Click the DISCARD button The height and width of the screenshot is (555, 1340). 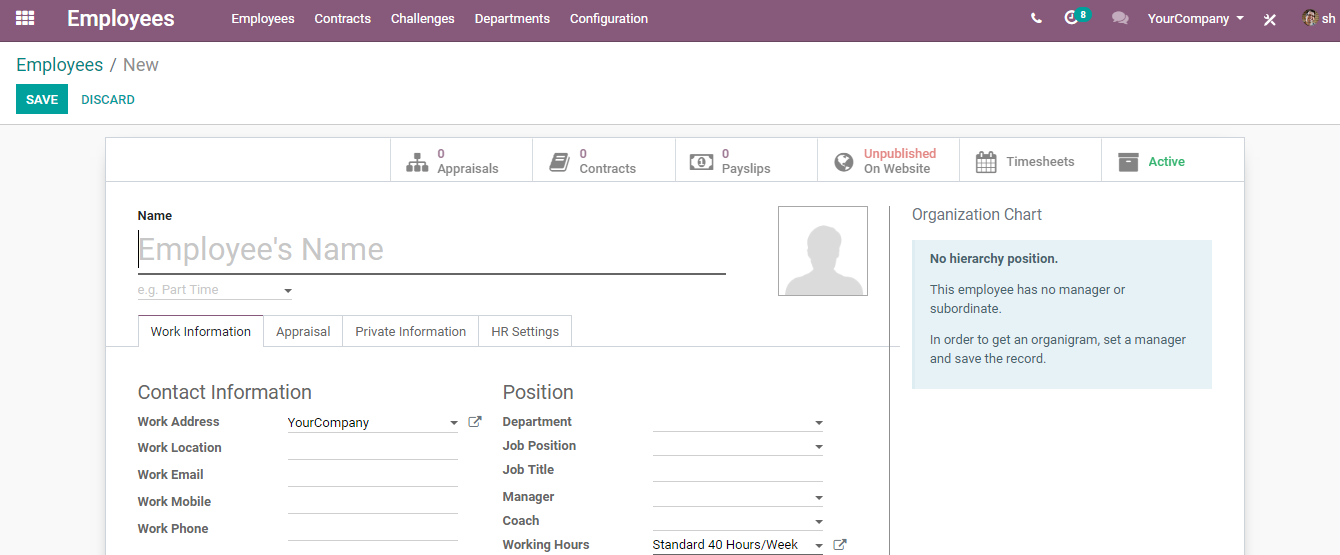[x=108, y=99]
